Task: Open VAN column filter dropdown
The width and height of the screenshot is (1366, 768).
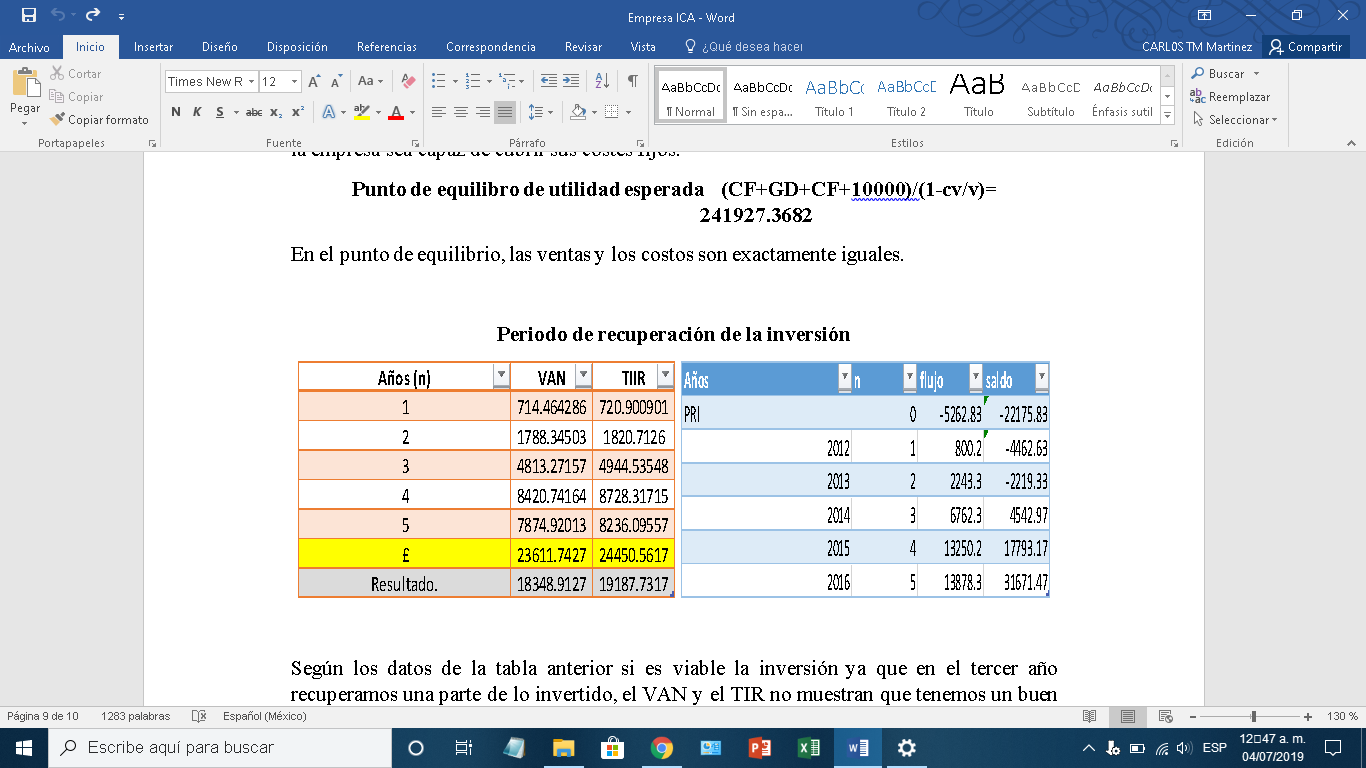Action: tap(583, 376)
